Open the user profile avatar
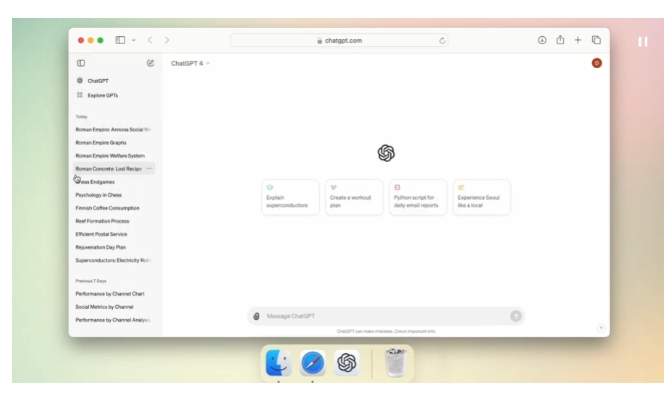664x394 pixels. pos(597,63)
